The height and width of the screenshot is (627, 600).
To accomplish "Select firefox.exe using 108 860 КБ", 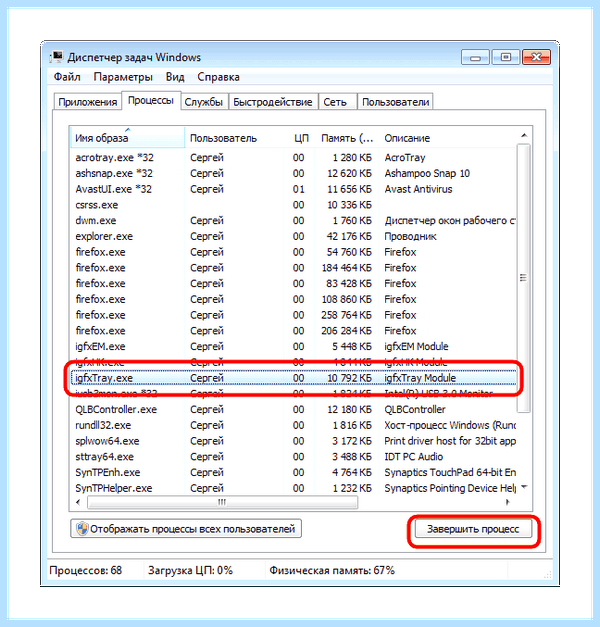I will pyautogui.click(x=293, y=299).
